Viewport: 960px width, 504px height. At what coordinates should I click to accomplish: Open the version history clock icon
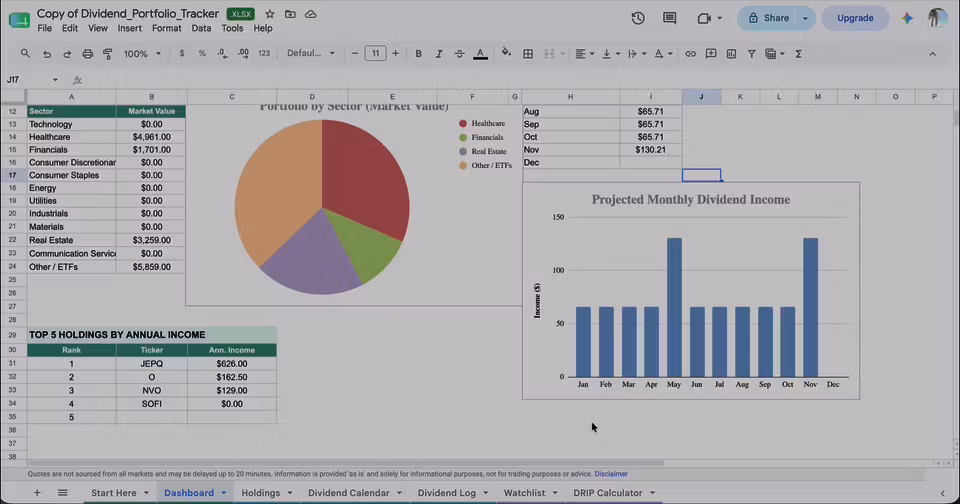[638, 18]
